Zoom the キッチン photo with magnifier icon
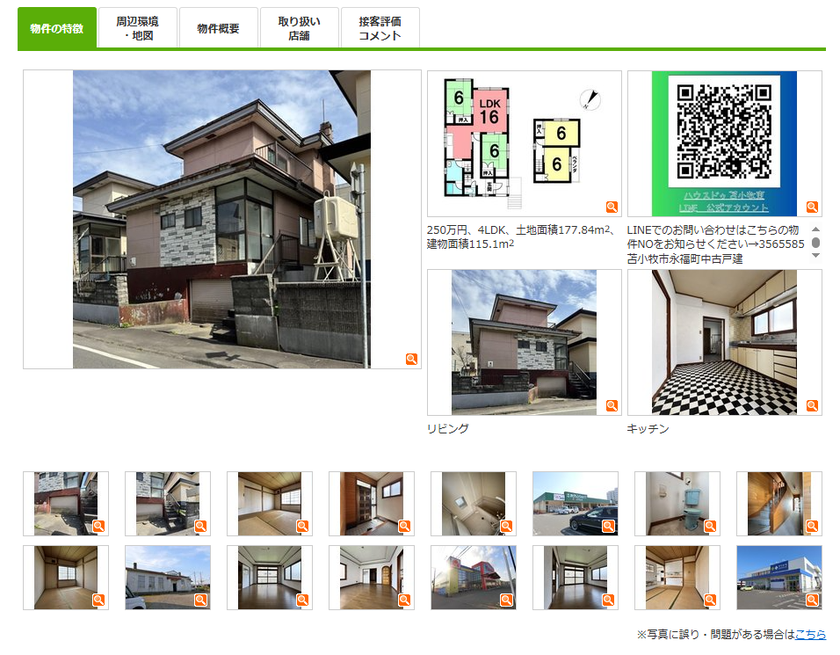The image size is (840, 655). click(812, 405)
